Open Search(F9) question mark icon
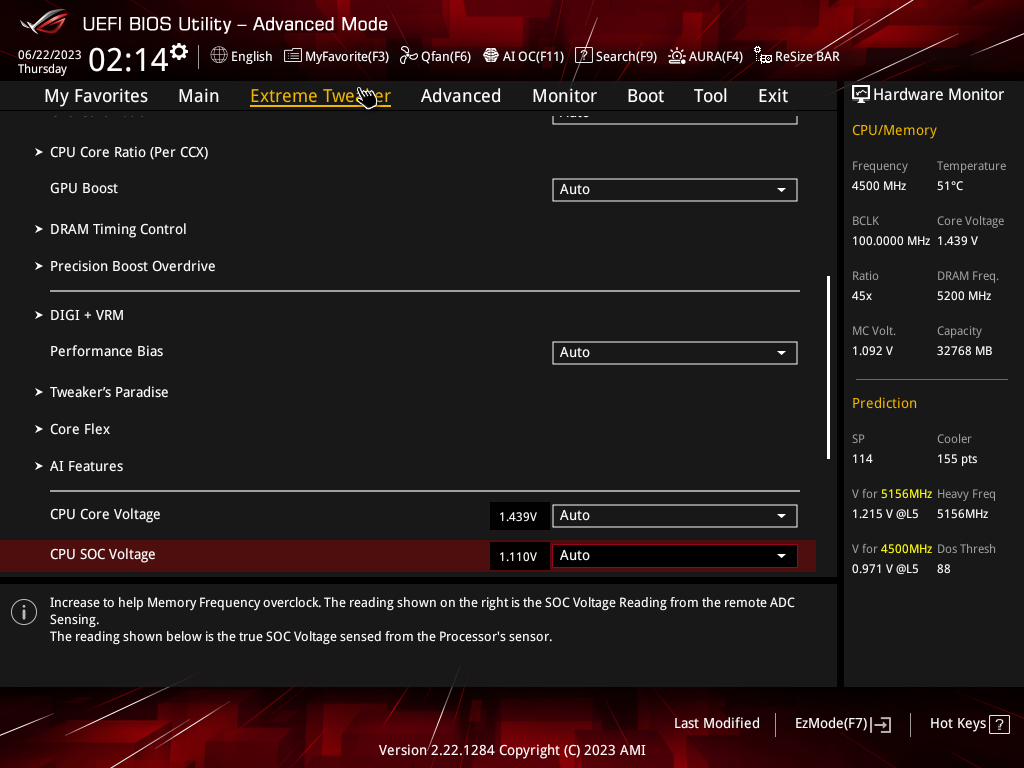Image resolution: width=1024 pixels, height=768 pixels. tap(583, 56)
